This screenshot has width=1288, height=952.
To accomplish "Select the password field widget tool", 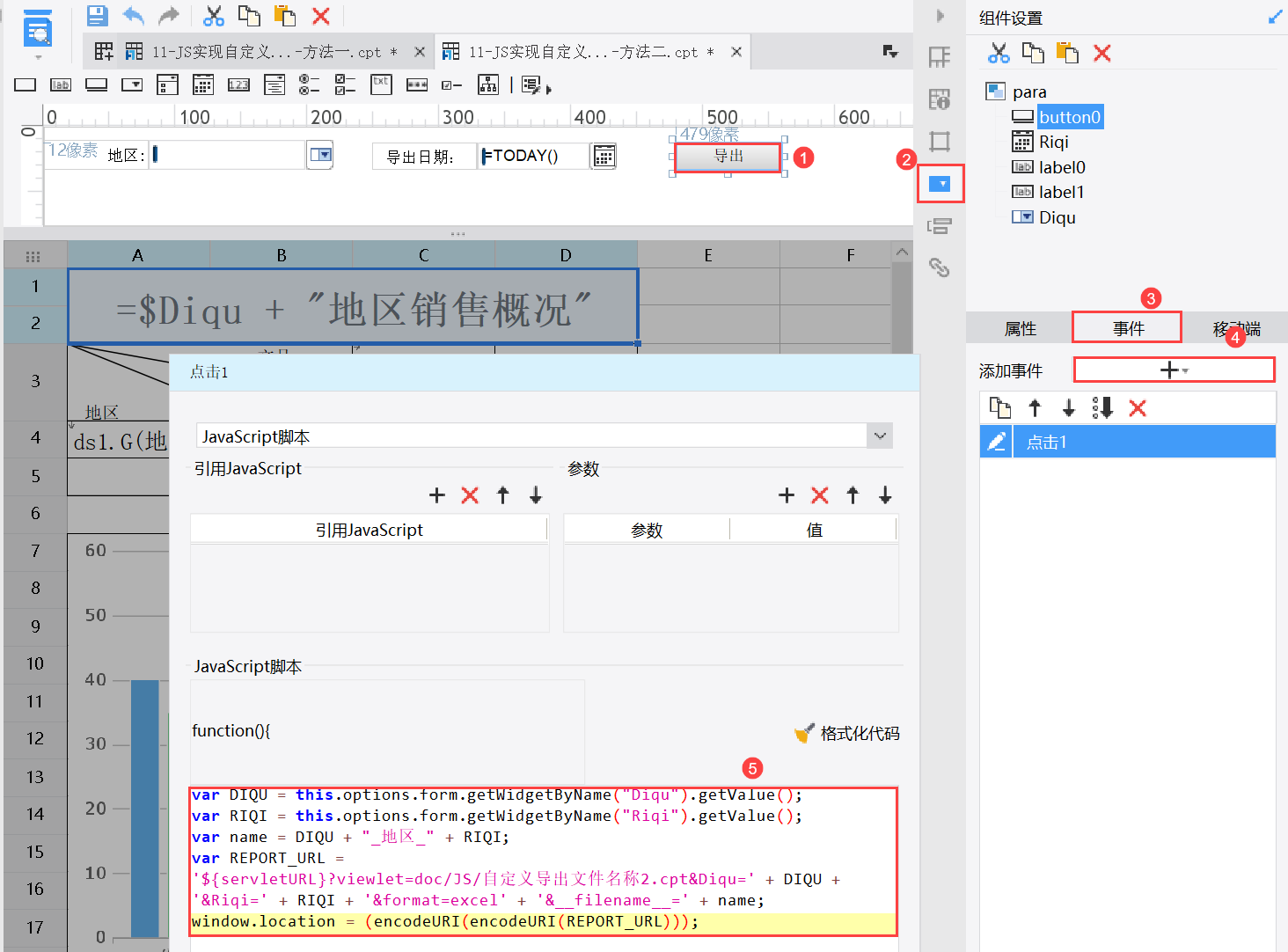I will 417,84.
